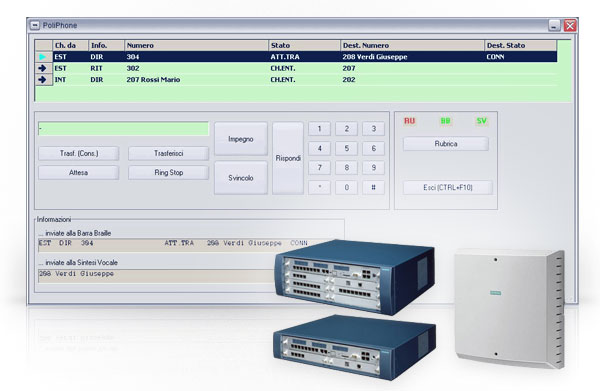Dial keypad digit 6
This screenshot has height=391, width=600.
coord(374,148)
